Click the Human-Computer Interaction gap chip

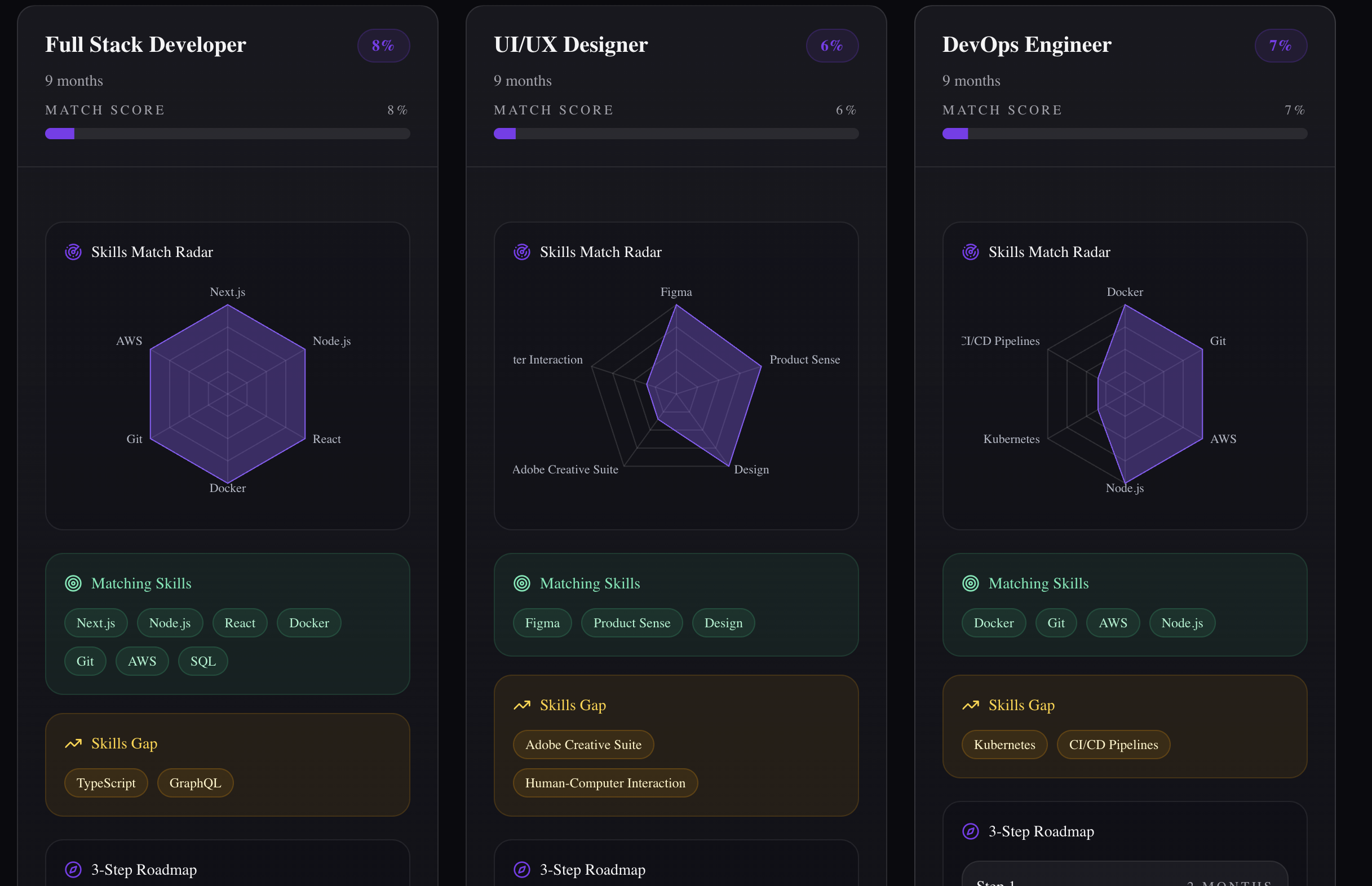point(605,783)
